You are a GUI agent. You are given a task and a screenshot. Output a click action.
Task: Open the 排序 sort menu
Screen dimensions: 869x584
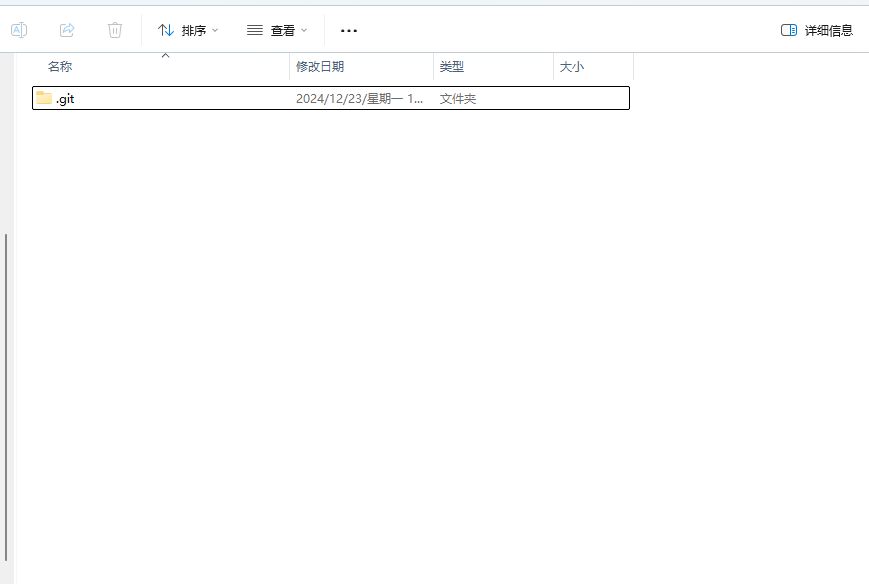tap(190, 31)
